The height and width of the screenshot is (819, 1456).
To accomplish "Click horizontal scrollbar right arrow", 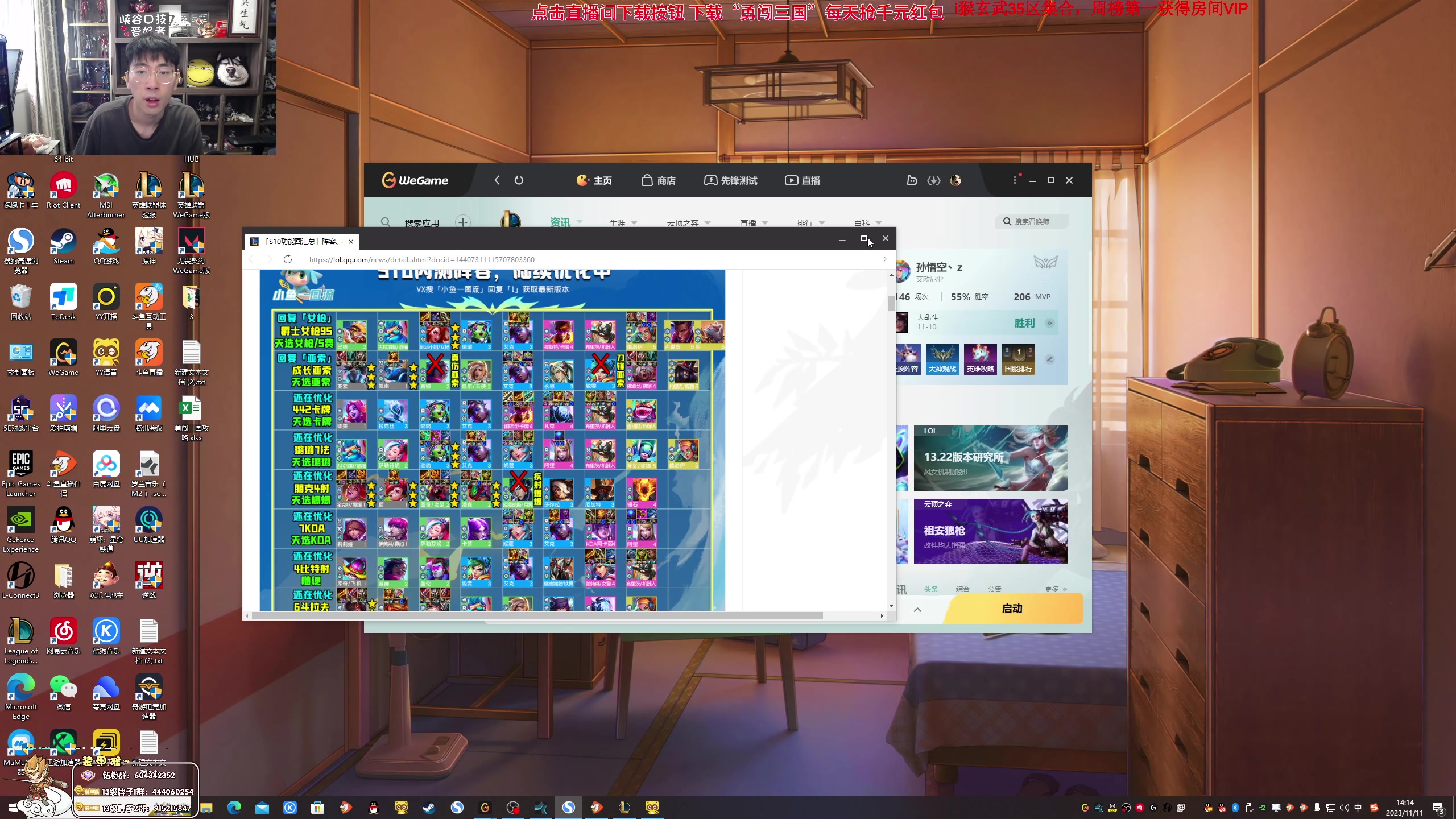I will (x=882, y=616).
